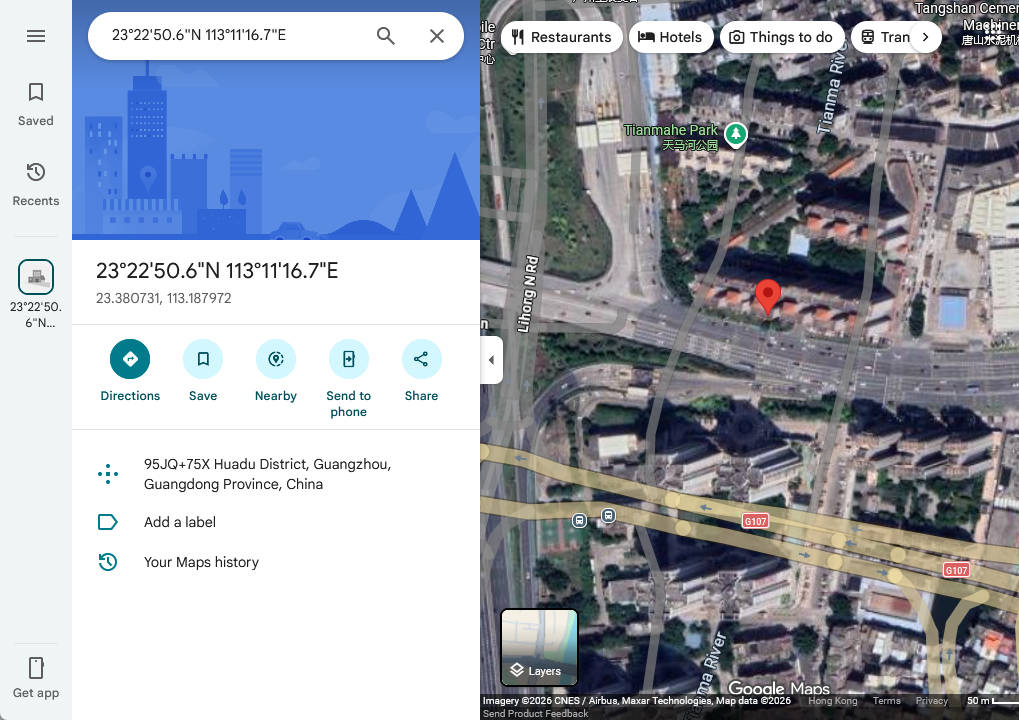1019x720 pixels.
Task: Select the Hotels category chip
Action: coord(670,37)
